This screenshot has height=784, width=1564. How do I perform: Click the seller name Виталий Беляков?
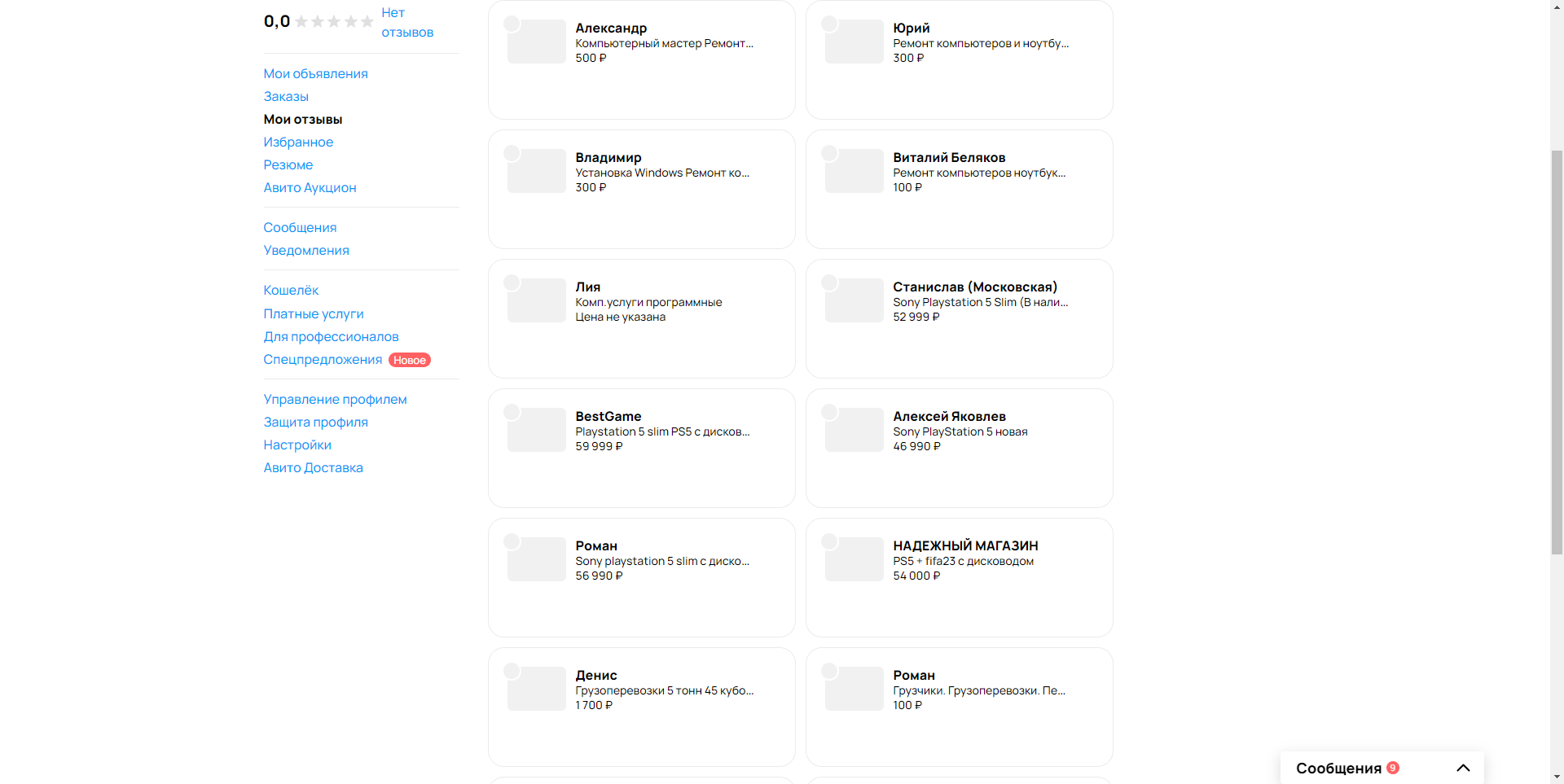pos(949,158)
